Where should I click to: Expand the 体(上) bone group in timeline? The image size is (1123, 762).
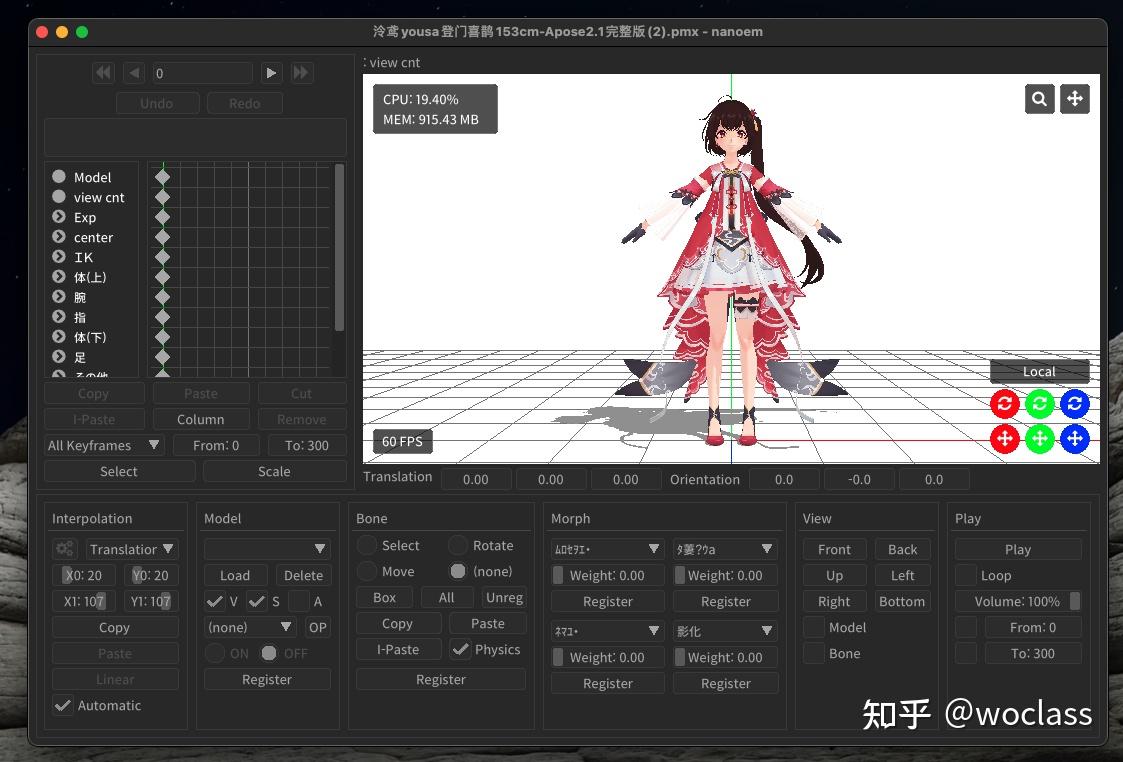tap(60, 277)
